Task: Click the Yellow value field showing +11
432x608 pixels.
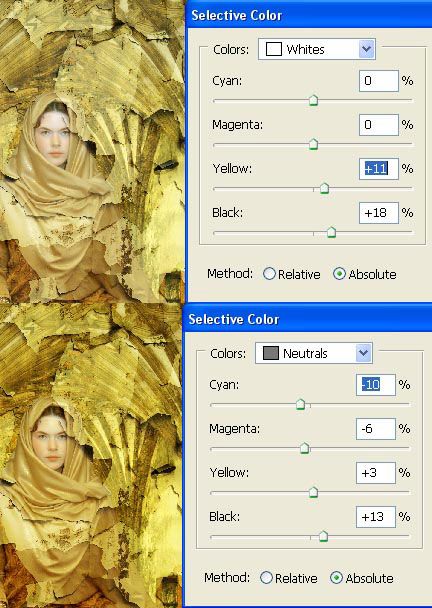Action: coord(378,169)
